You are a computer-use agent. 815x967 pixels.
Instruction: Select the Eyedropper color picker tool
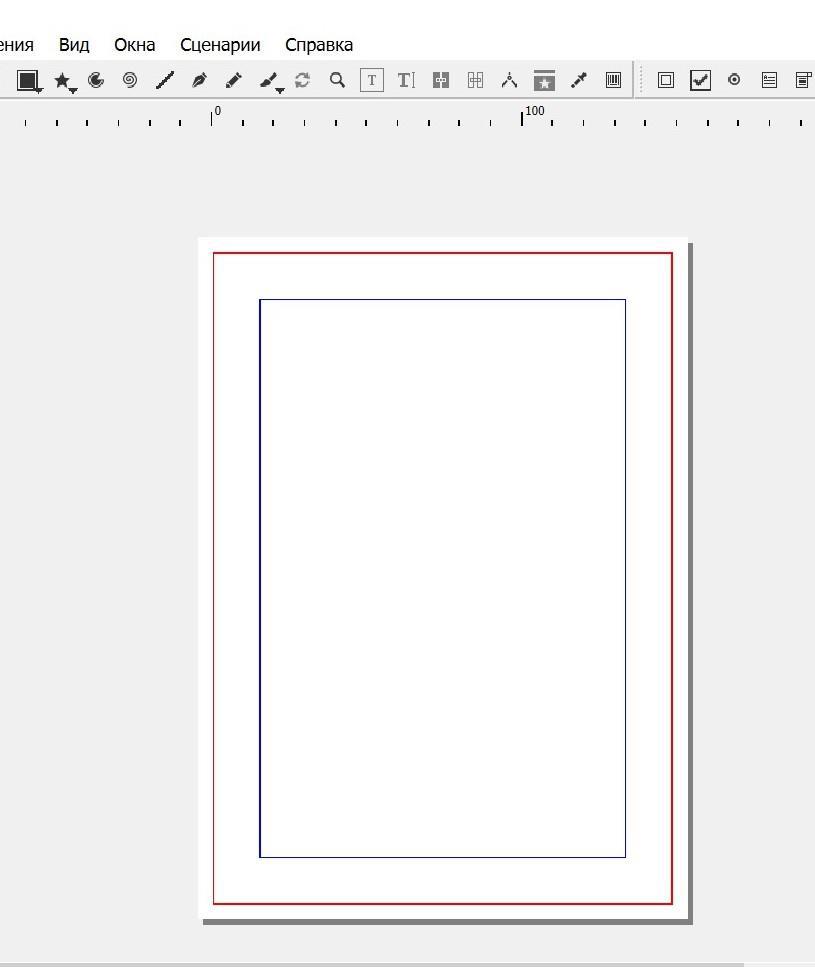click(x=579, y=80)
